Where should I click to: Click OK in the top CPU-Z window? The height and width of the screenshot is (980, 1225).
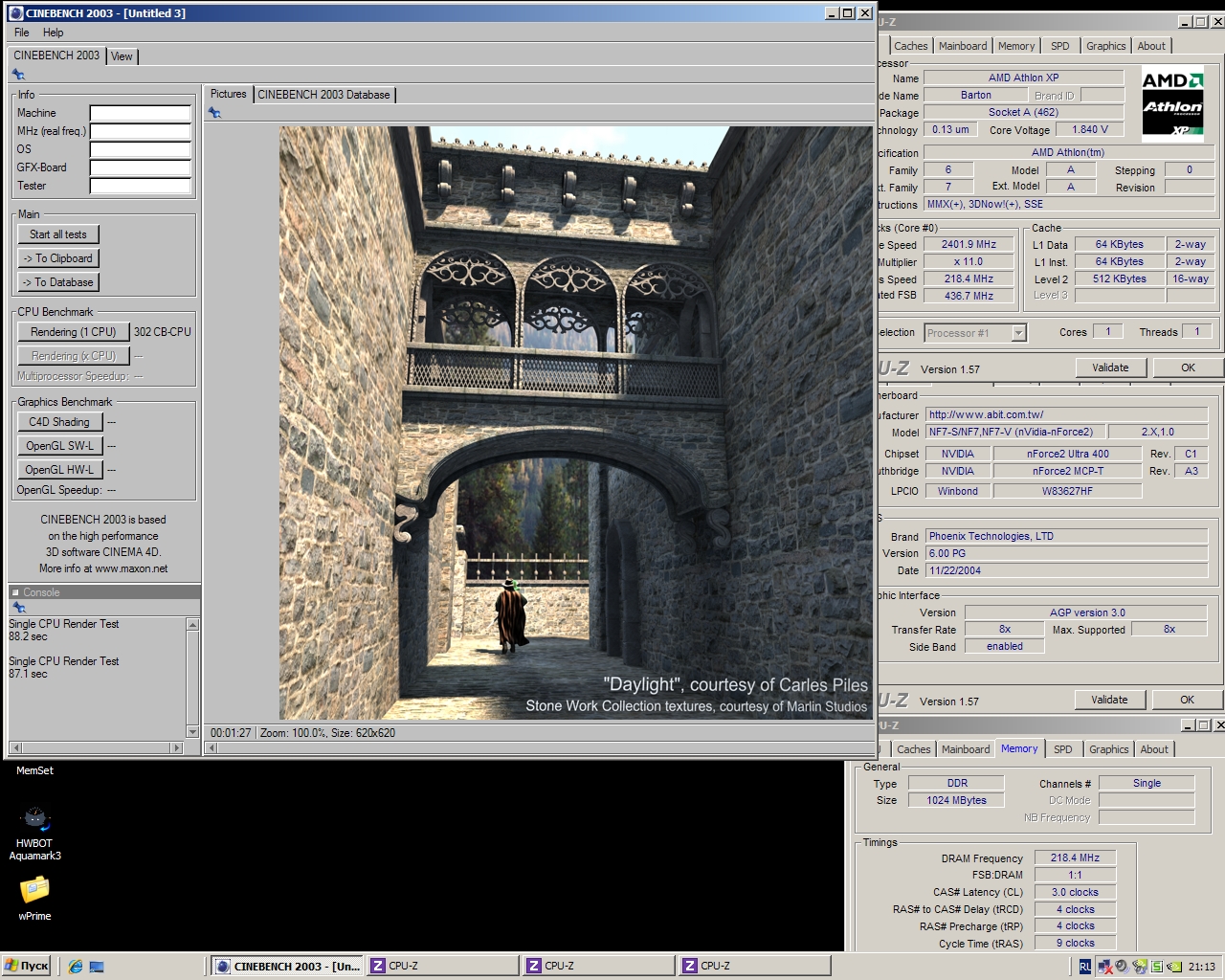pyautogui.click(x=1188, y=367)
